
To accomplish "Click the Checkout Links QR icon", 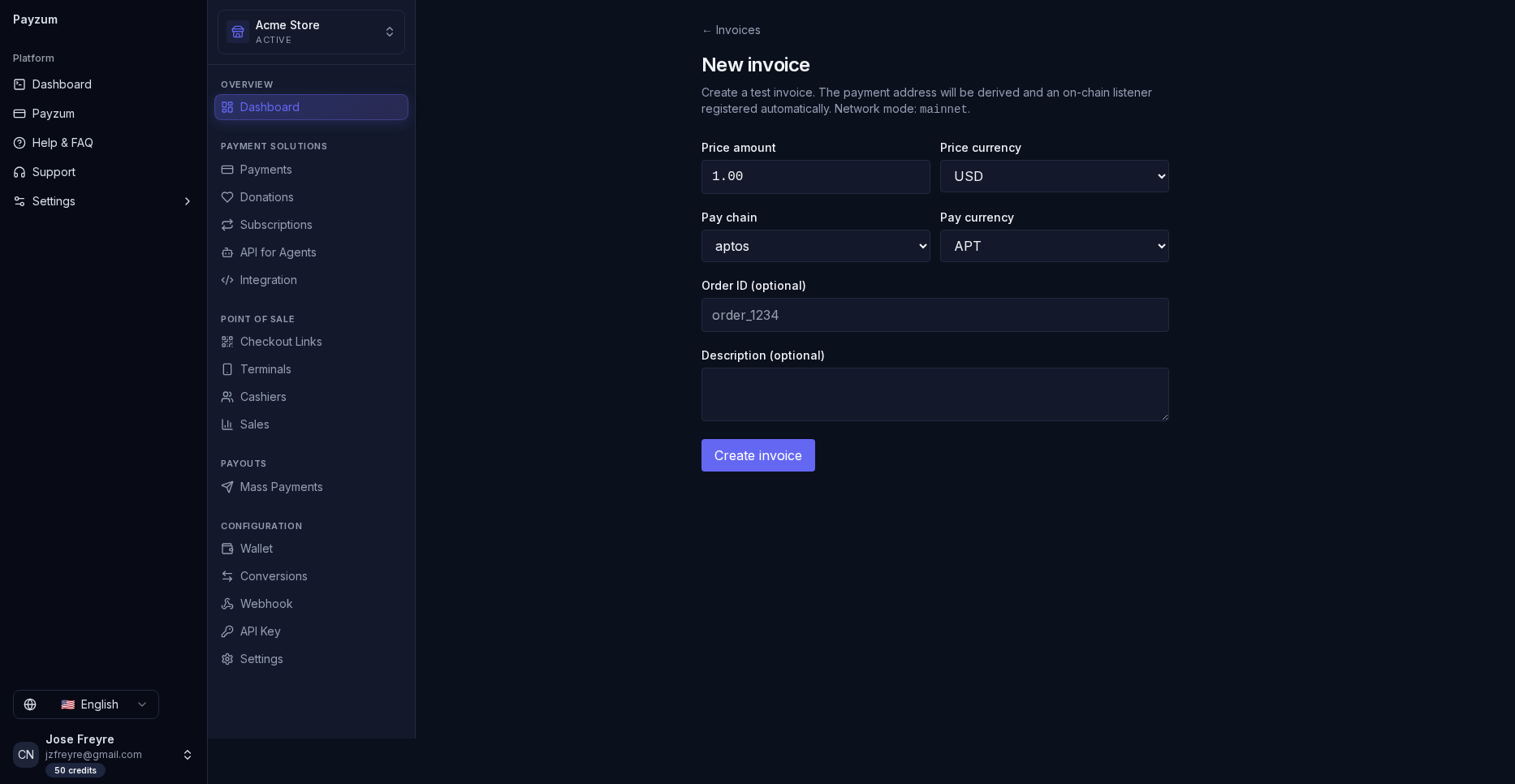I will coord(227,342).
